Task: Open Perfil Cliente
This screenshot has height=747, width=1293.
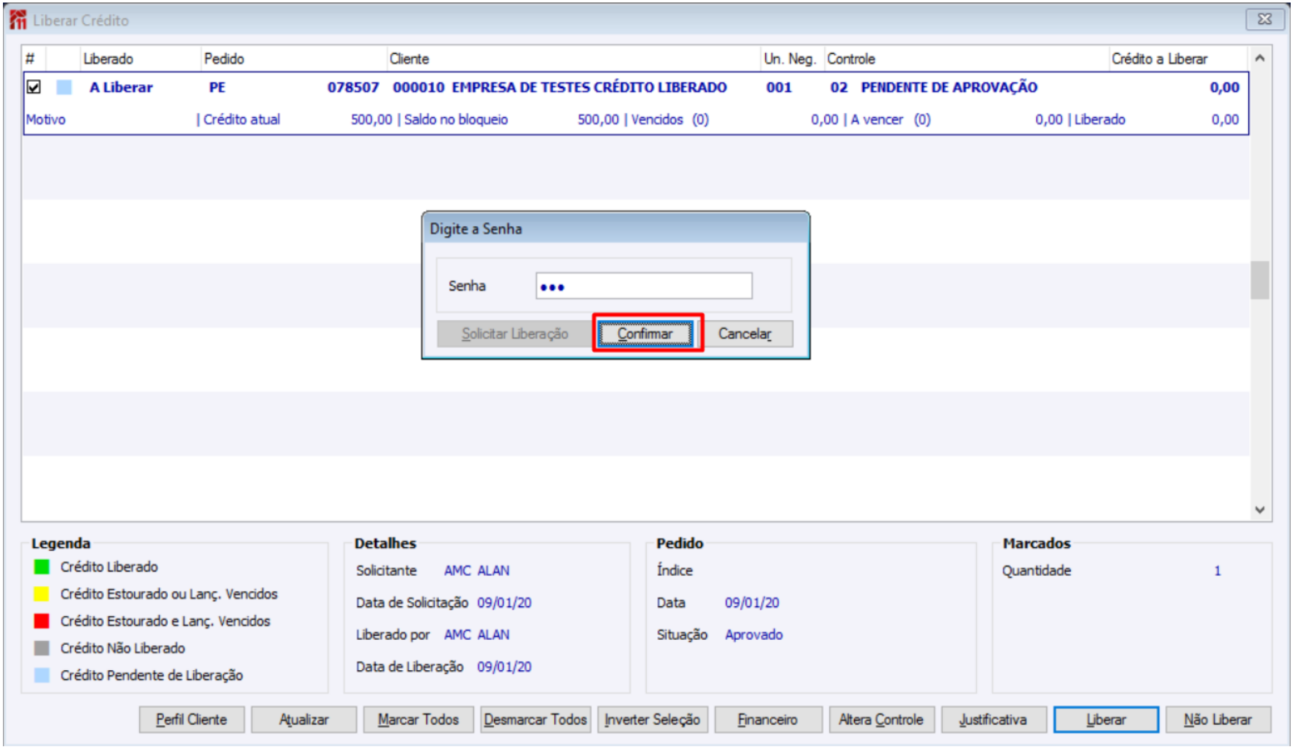Action: click(192, 719)
